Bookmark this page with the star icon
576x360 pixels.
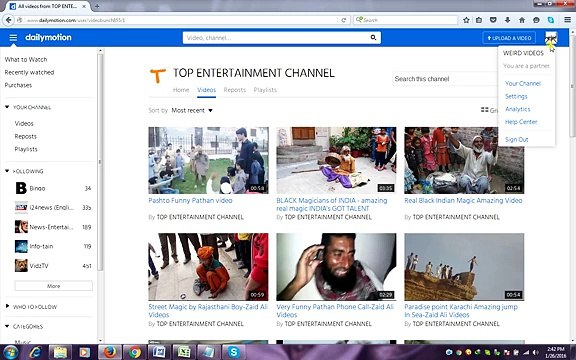466,20
